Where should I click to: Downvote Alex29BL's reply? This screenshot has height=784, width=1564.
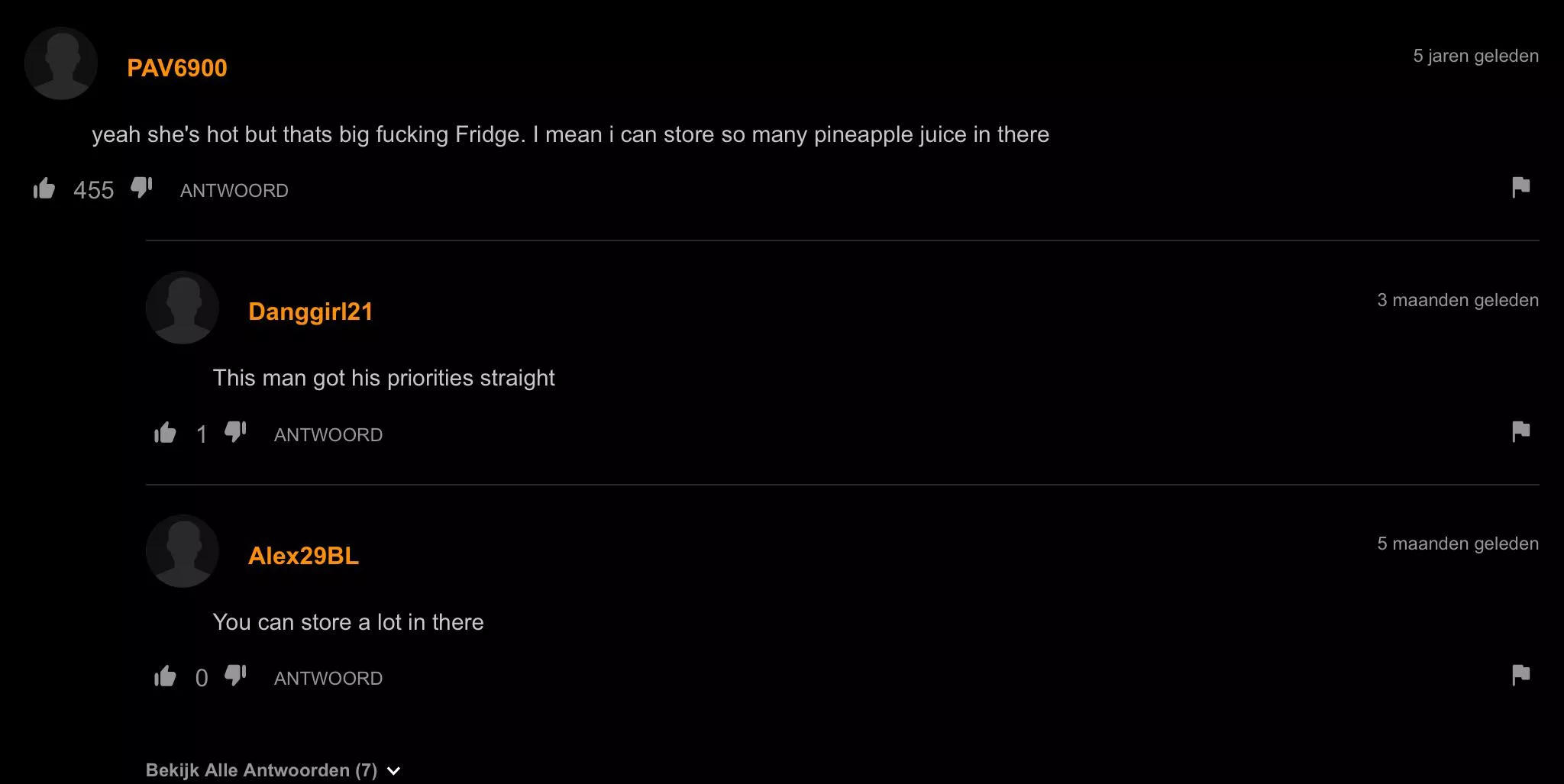point(235,676)
